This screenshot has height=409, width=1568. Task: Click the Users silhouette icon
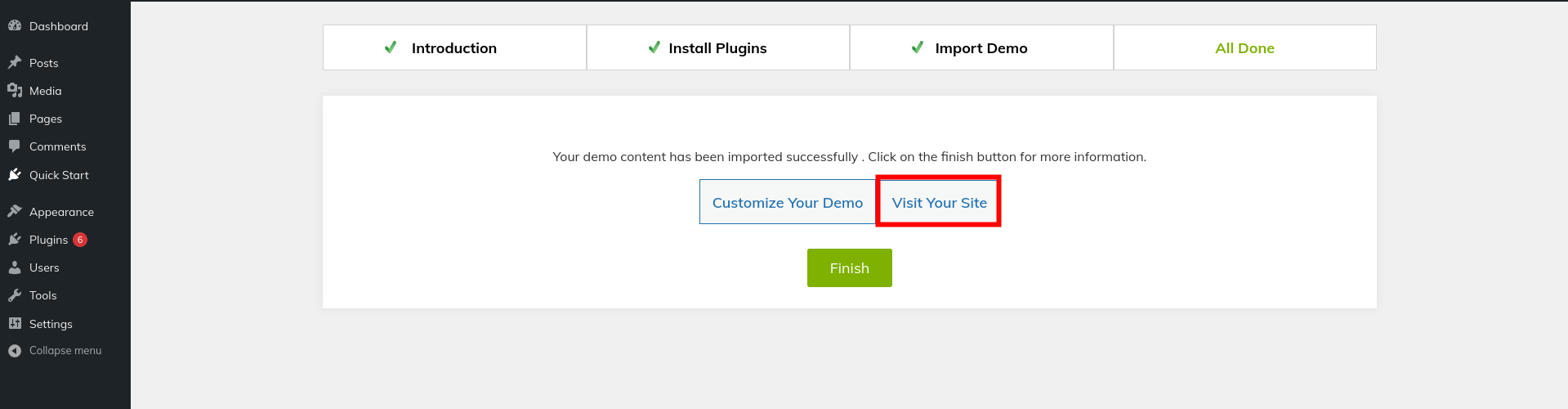(x=15, y=267)
